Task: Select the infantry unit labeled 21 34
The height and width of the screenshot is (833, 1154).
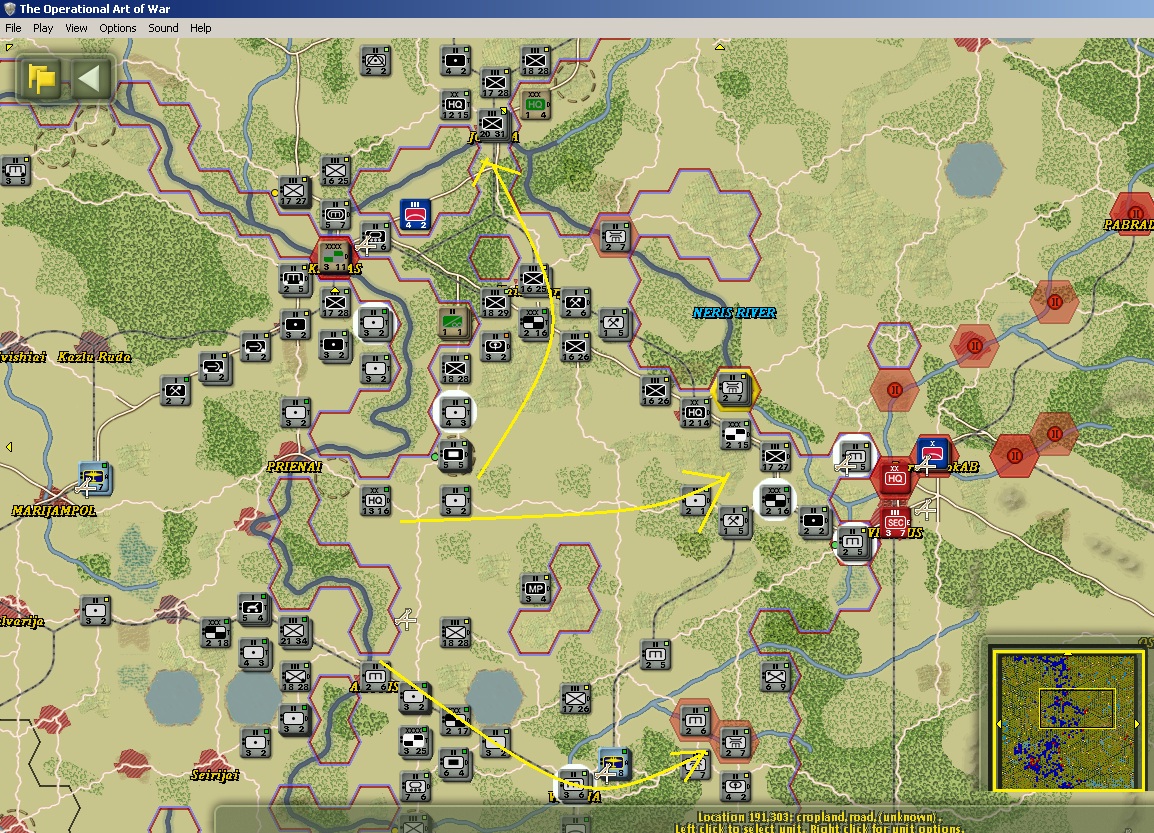Action: [294, 631]
